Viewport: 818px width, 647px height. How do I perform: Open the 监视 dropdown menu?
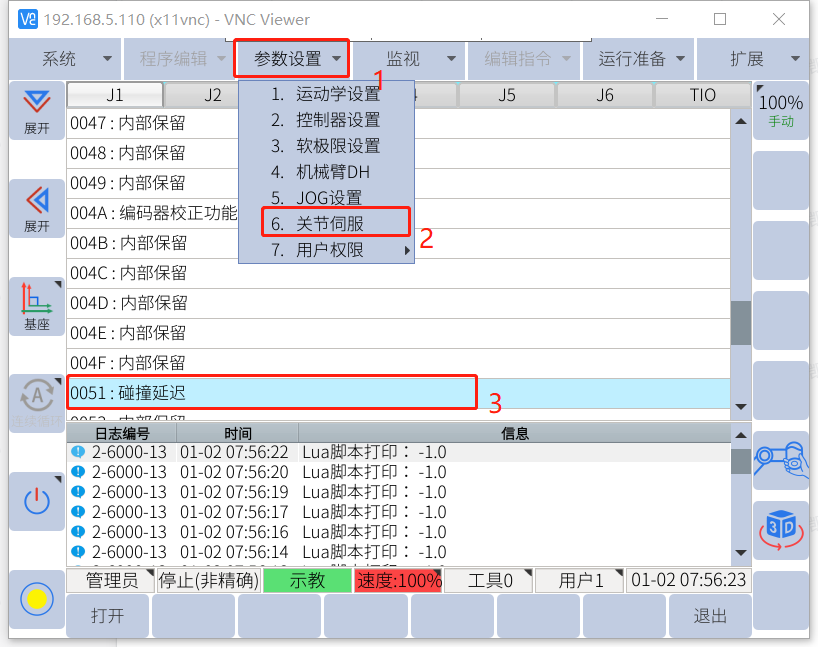410,59
